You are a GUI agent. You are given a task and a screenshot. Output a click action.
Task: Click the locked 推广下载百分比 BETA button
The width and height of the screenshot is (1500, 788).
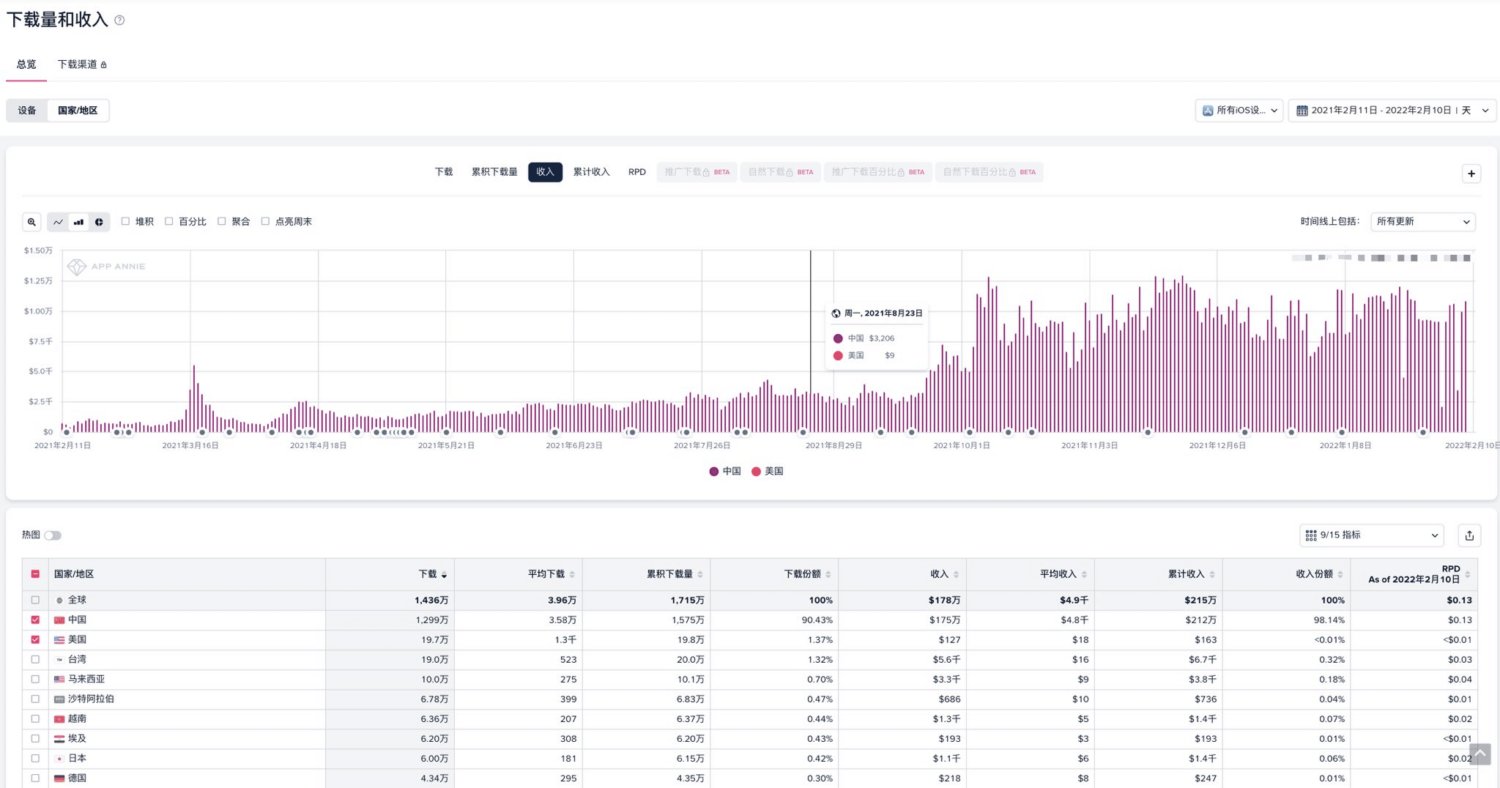(878, 172)
